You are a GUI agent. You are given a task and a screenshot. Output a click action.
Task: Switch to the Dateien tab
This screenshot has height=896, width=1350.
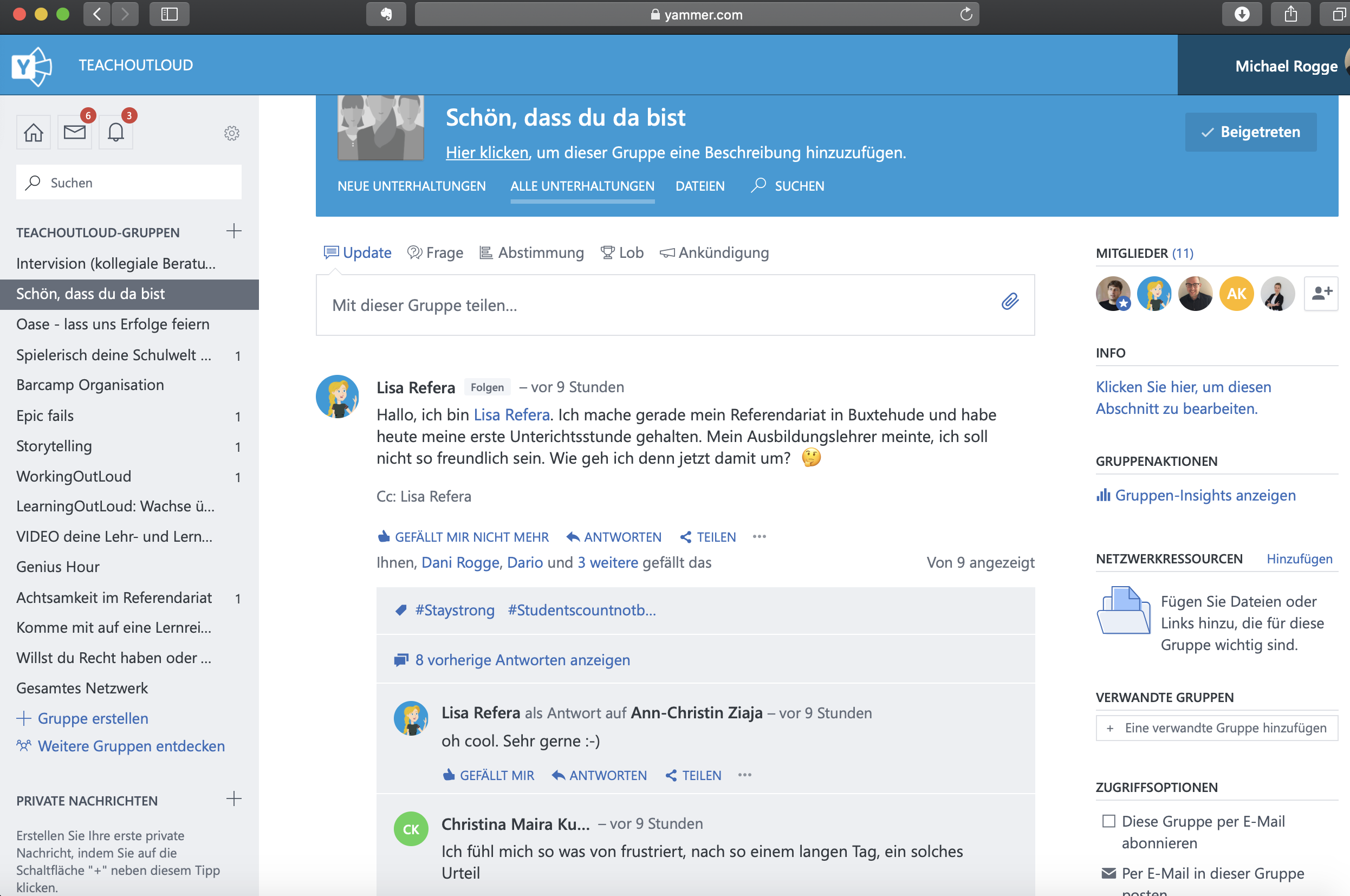click(699, 186)
